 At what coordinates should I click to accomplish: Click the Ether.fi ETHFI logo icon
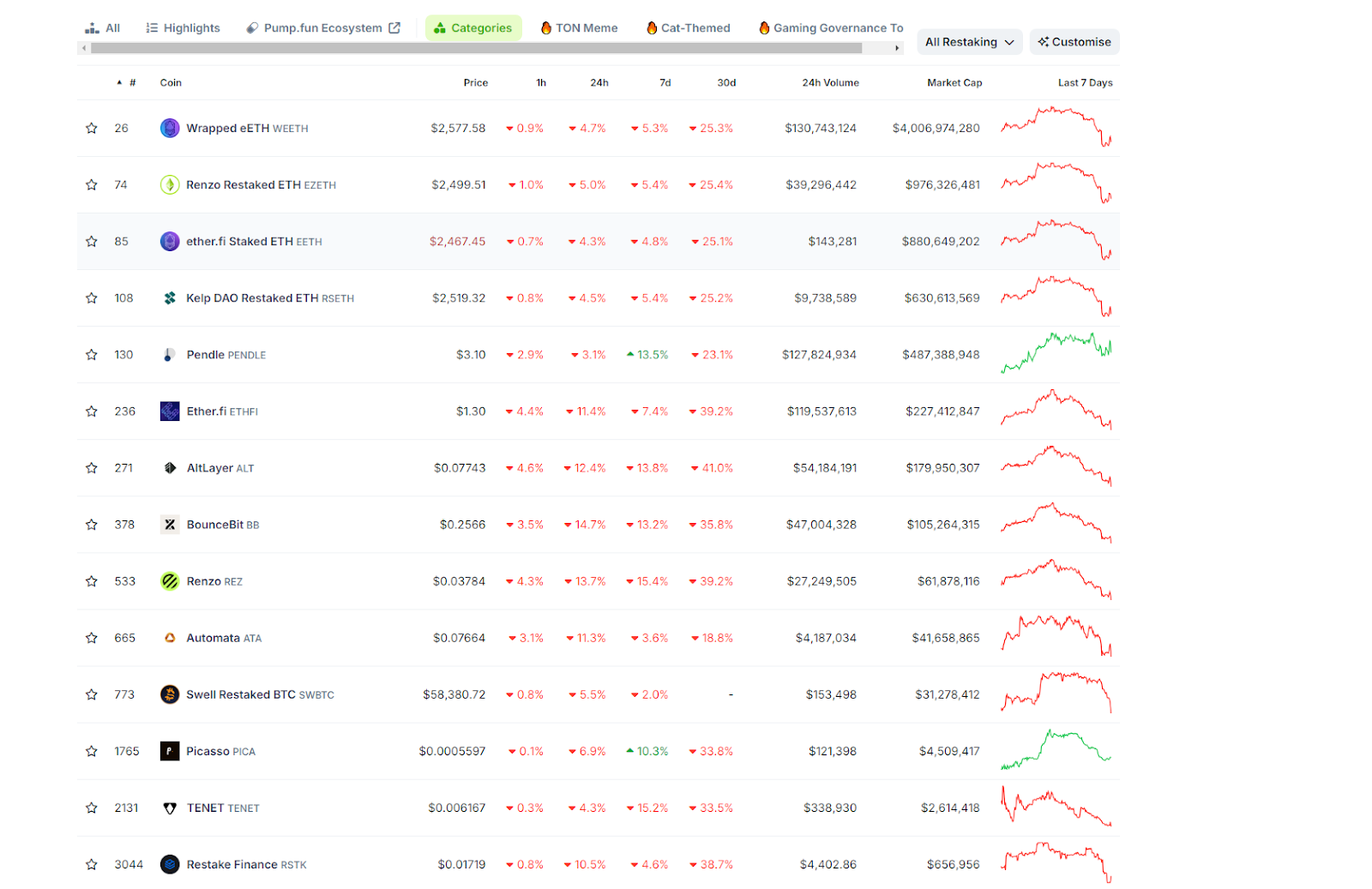click(x=170, y=411)
